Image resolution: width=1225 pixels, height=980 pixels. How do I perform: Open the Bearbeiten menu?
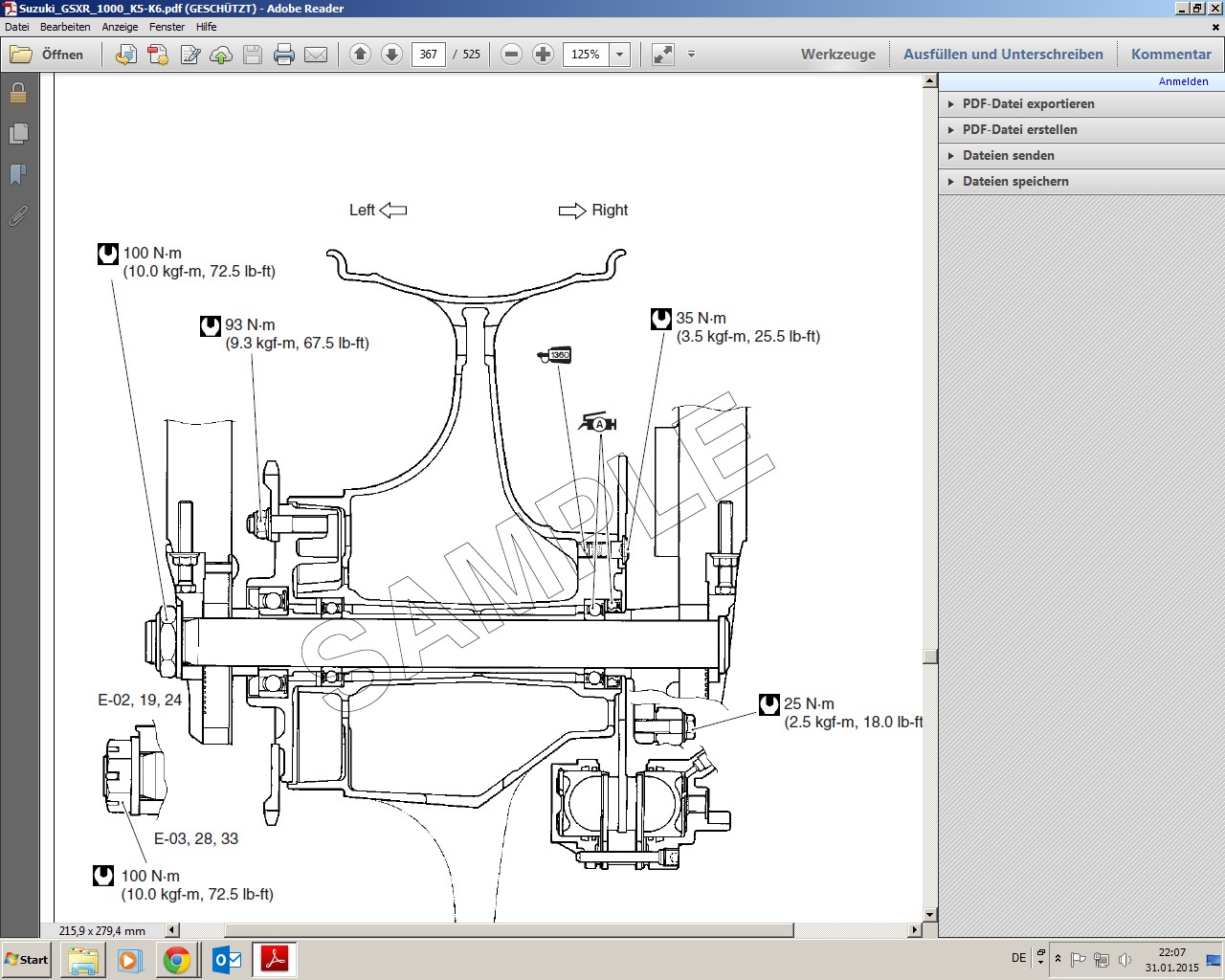click(x=65, y=27)
